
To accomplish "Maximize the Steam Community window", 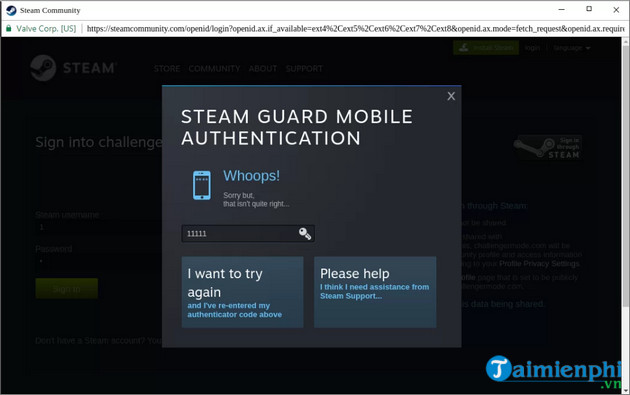I will pos(589,9).
